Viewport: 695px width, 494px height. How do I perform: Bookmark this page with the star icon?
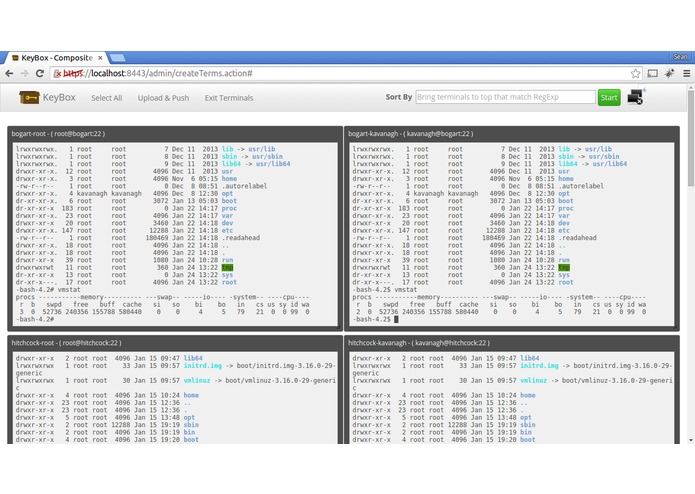635,74
